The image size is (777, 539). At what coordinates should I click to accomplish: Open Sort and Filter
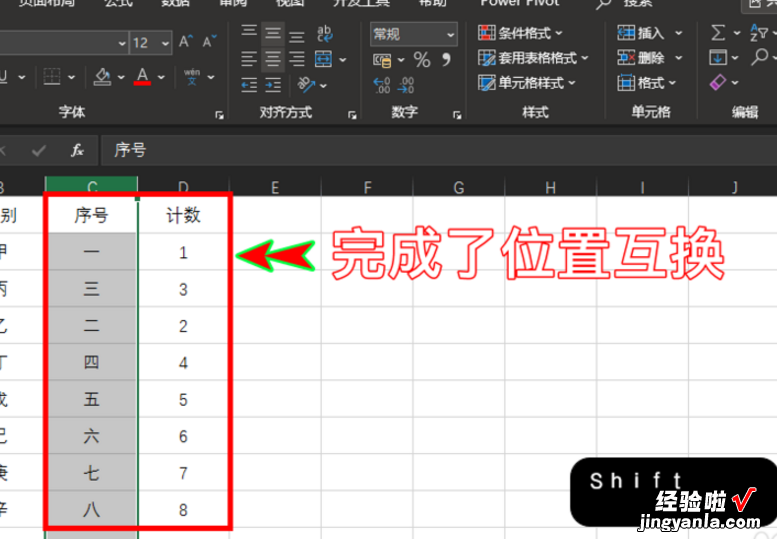coord(759,33)
